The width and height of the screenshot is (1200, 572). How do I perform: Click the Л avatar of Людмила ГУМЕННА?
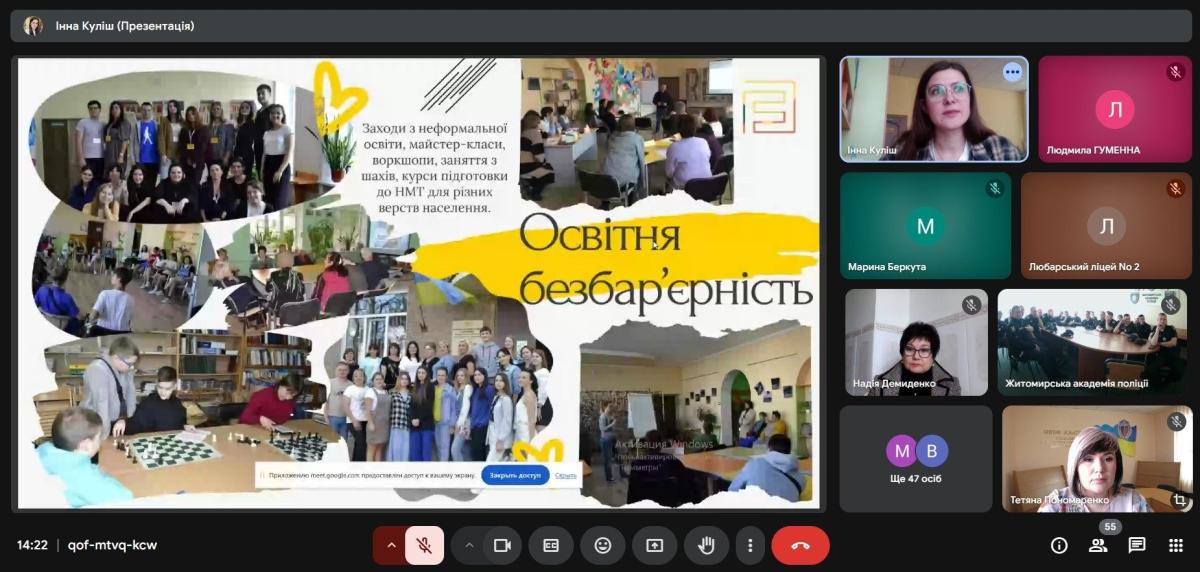pyautogui.click(x=1114, y=109)
